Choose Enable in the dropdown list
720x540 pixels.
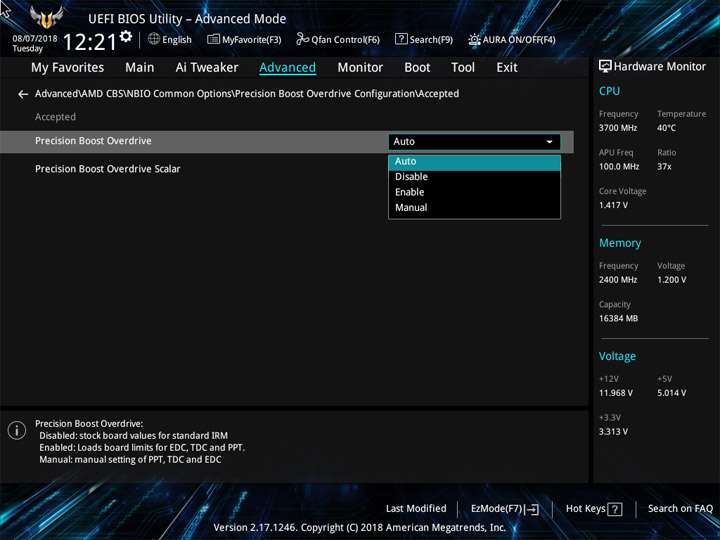point(474,192)
